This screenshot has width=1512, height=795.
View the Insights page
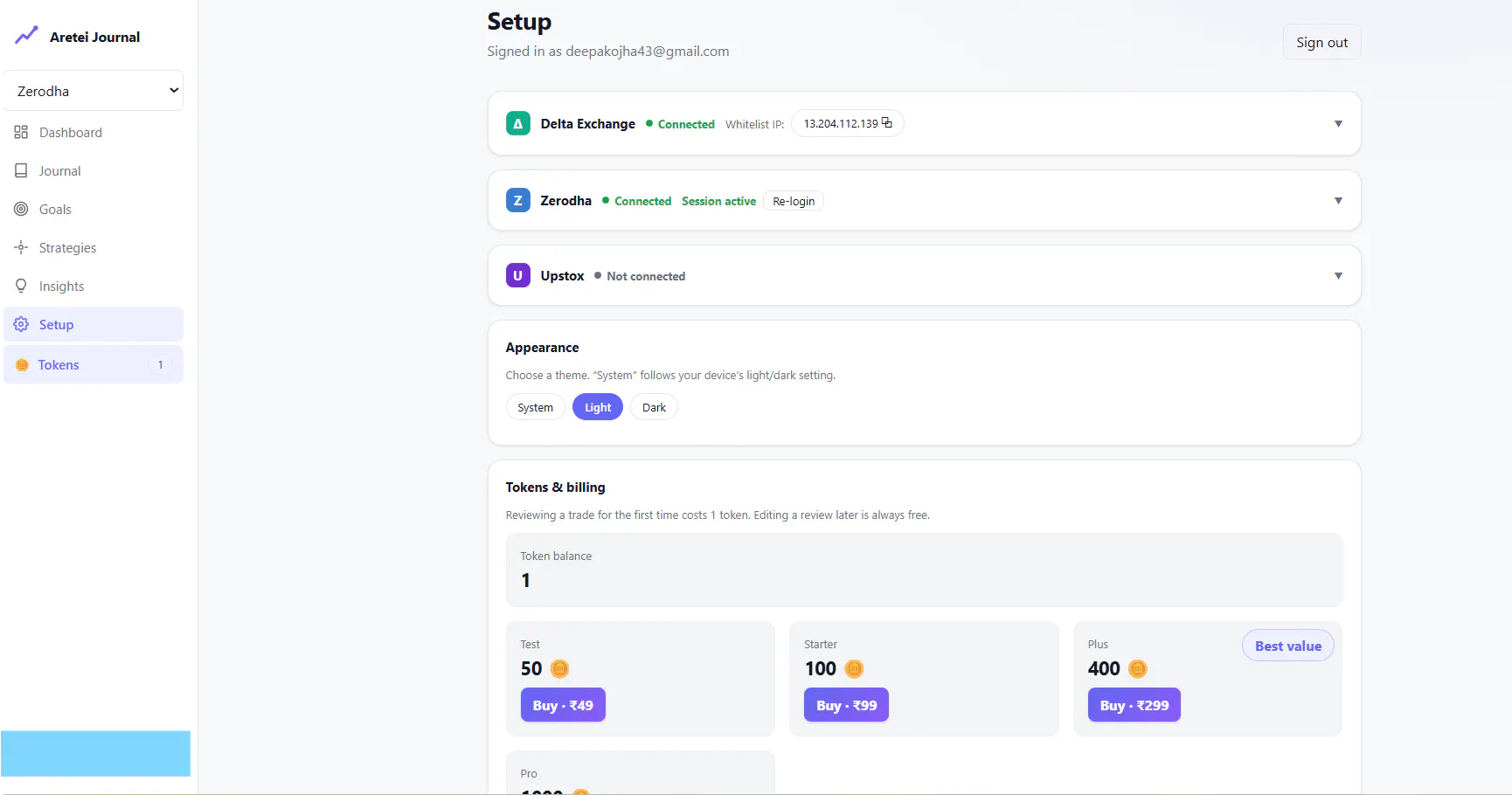[x=94, y=287]
